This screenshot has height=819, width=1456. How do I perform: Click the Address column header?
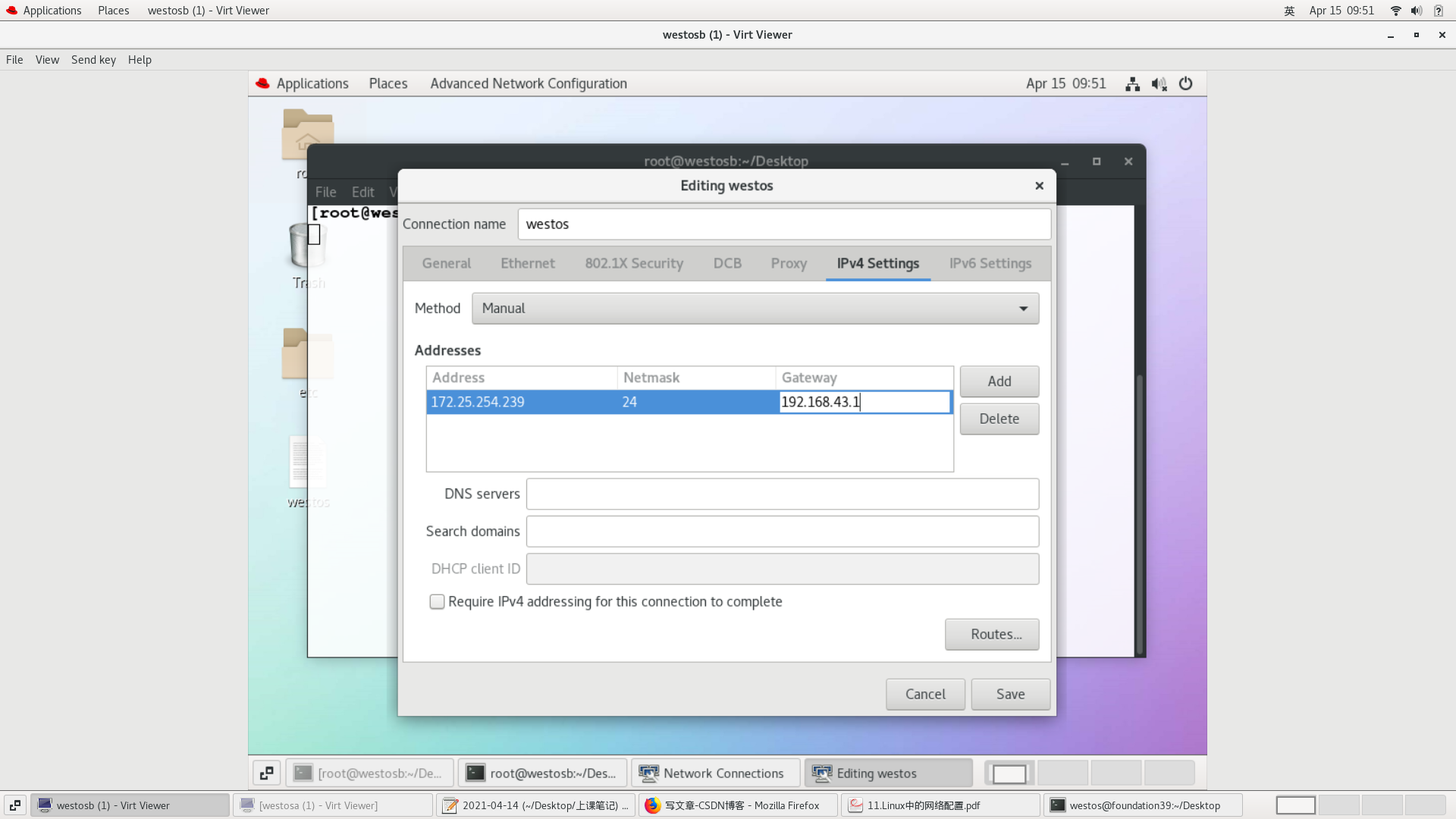coord(522,378)
